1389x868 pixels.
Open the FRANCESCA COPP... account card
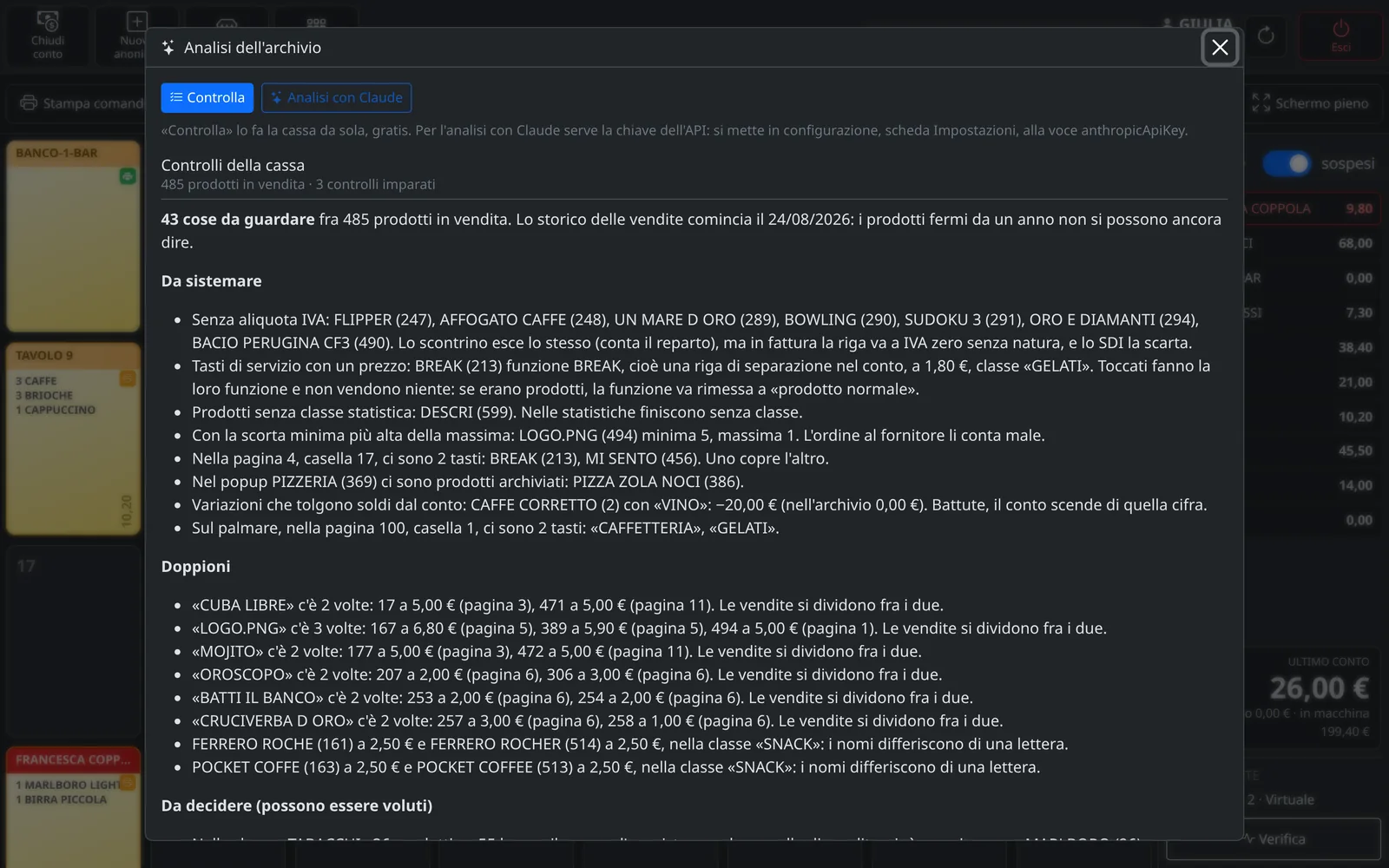pos(74,807)
